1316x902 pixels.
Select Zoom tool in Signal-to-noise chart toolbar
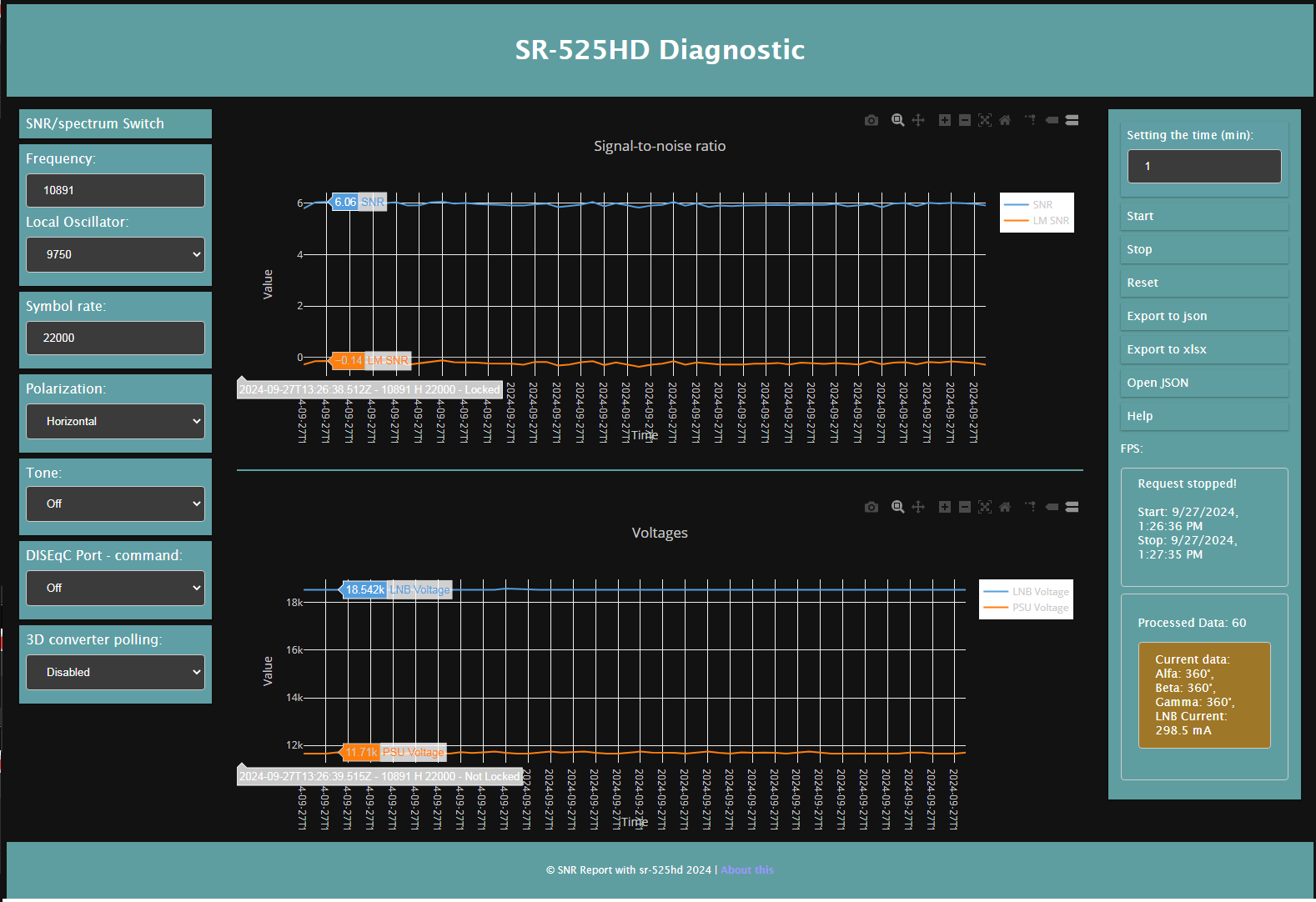898,120
